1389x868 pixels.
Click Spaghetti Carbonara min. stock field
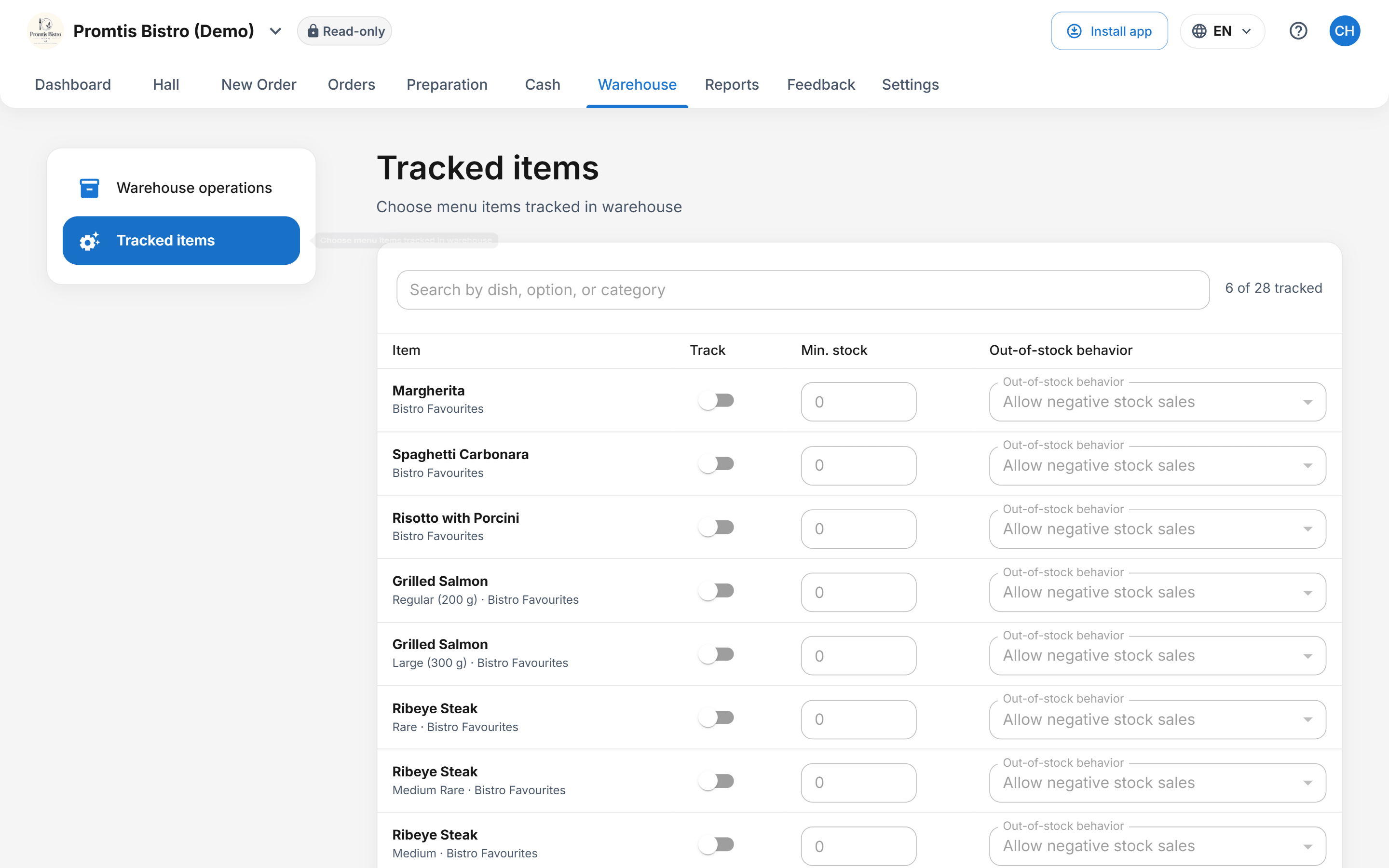858,465
